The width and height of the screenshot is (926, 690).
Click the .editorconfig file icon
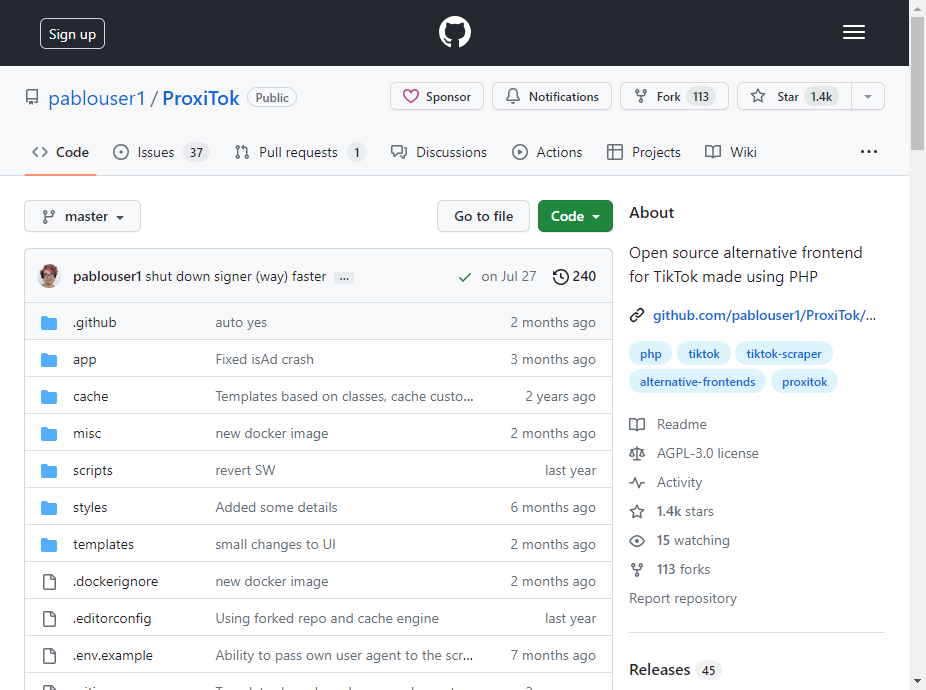click(x=50, y=619)
